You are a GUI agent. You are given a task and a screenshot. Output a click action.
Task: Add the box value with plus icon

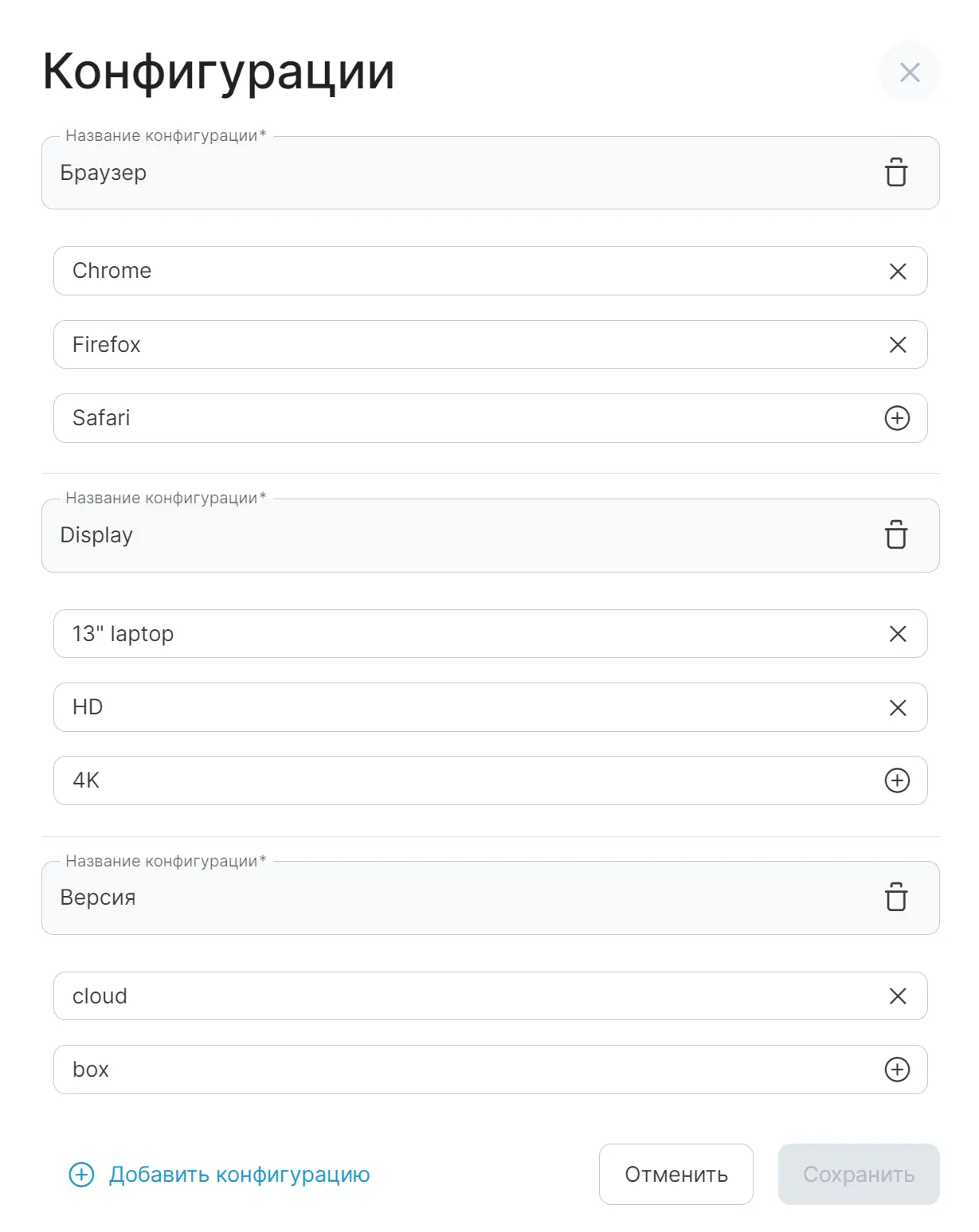(898, 1070)
